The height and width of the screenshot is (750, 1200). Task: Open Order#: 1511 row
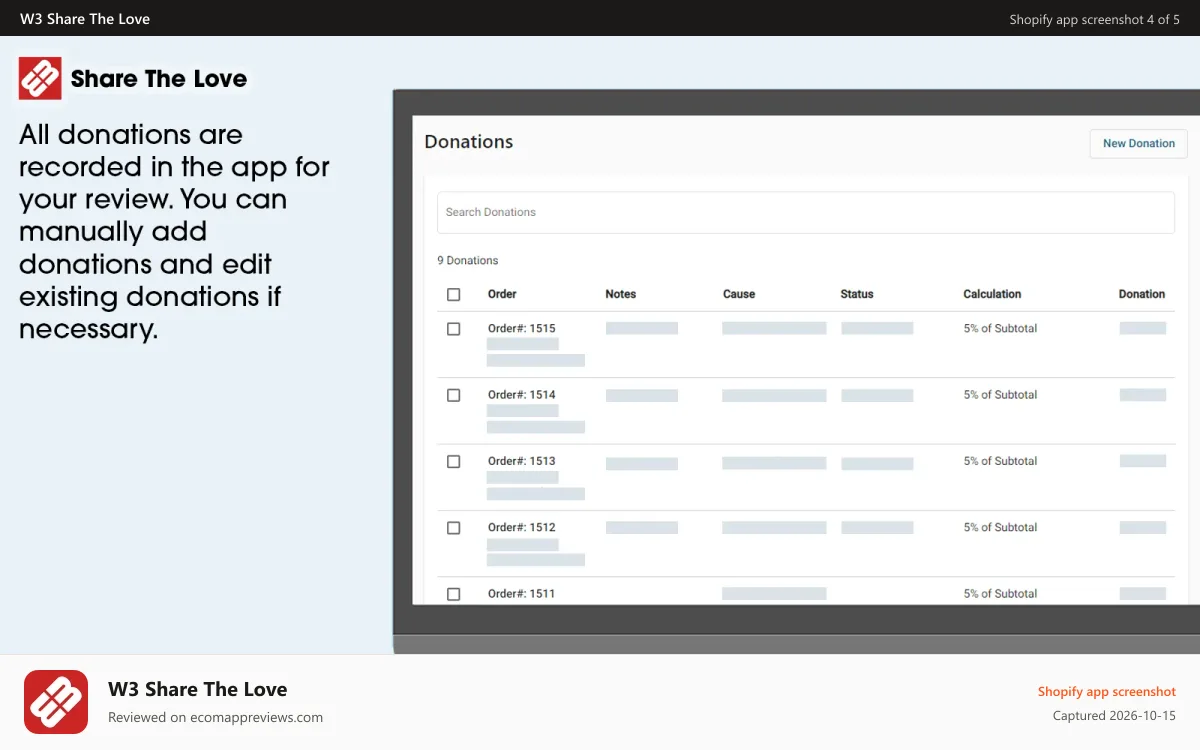[805, 591]
